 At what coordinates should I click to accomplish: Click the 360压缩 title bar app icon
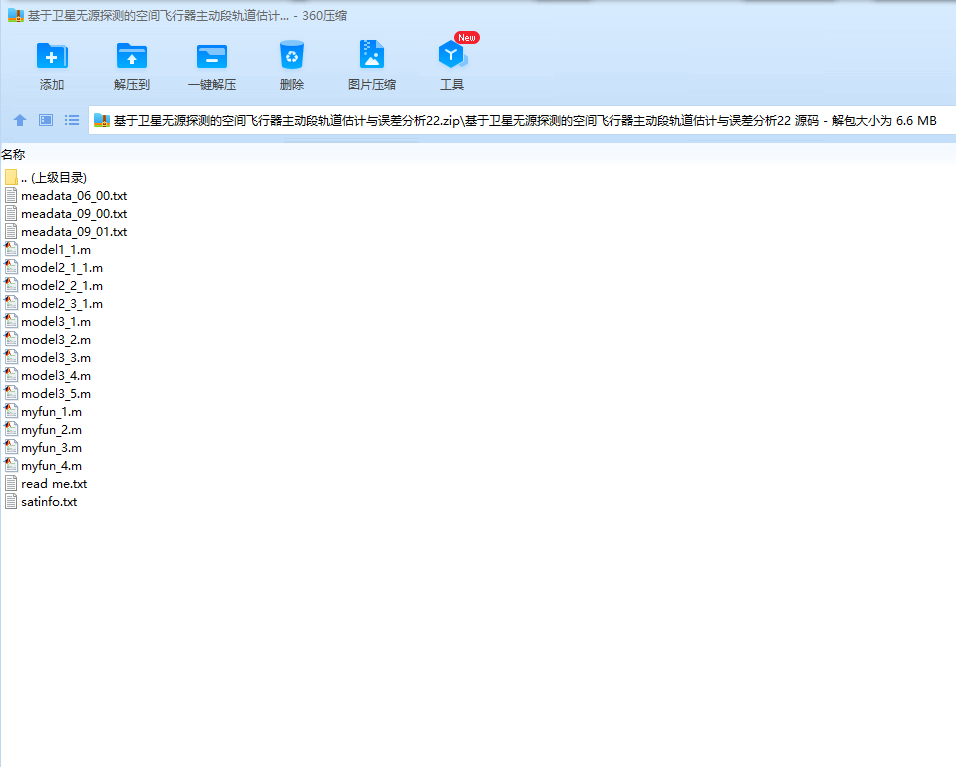15,15
